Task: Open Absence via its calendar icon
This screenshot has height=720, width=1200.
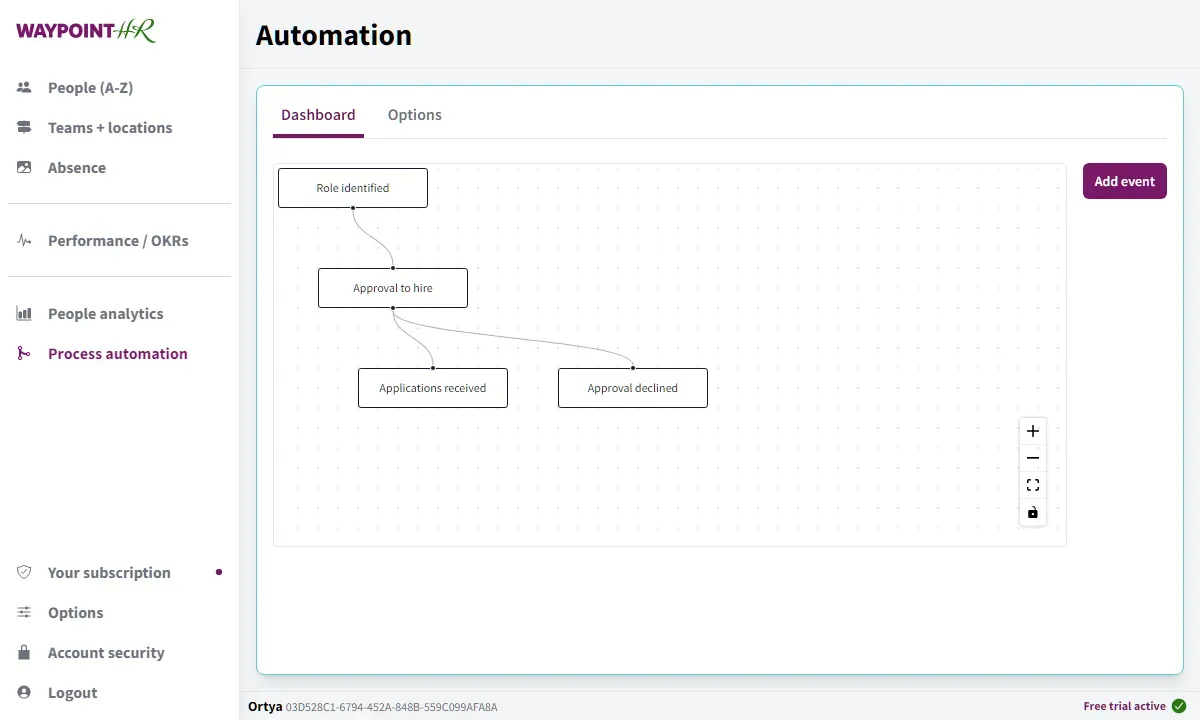Action: (23, 167)
